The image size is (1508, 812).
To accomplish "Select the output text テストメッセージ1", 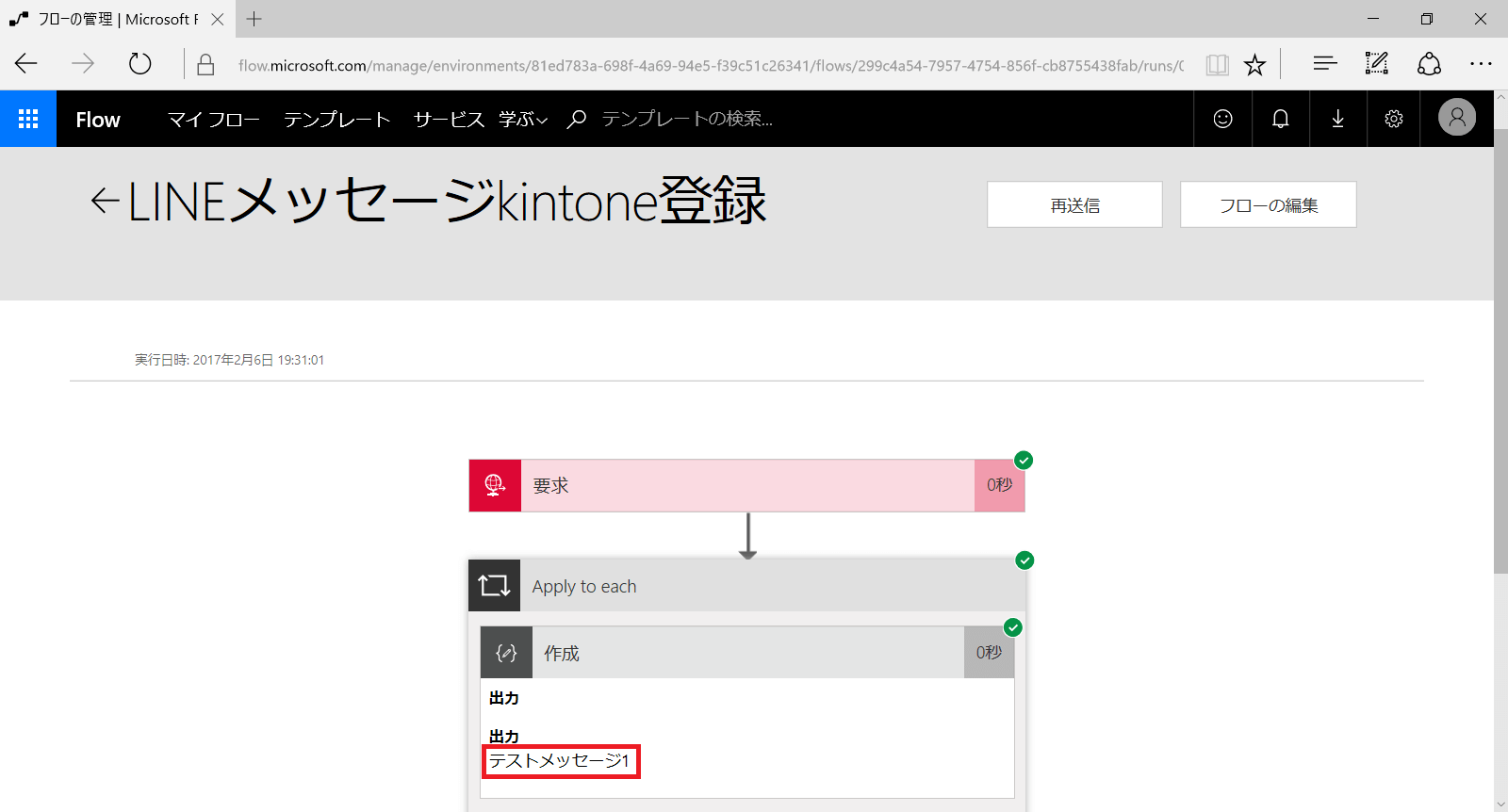I will tap(559, 761).
